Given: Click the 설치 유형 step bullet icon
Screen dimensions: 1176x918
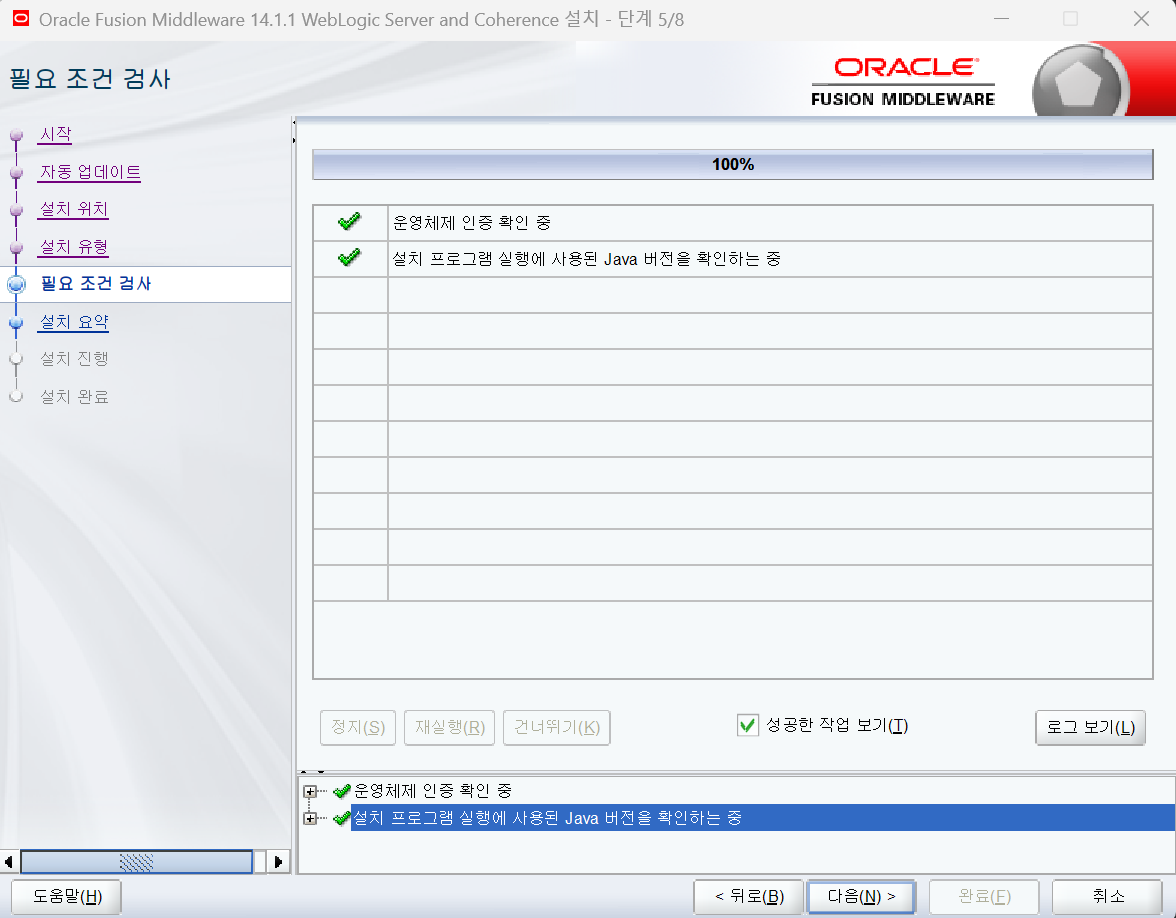Looking at the screenshot, I should click(x=16, y=248).
